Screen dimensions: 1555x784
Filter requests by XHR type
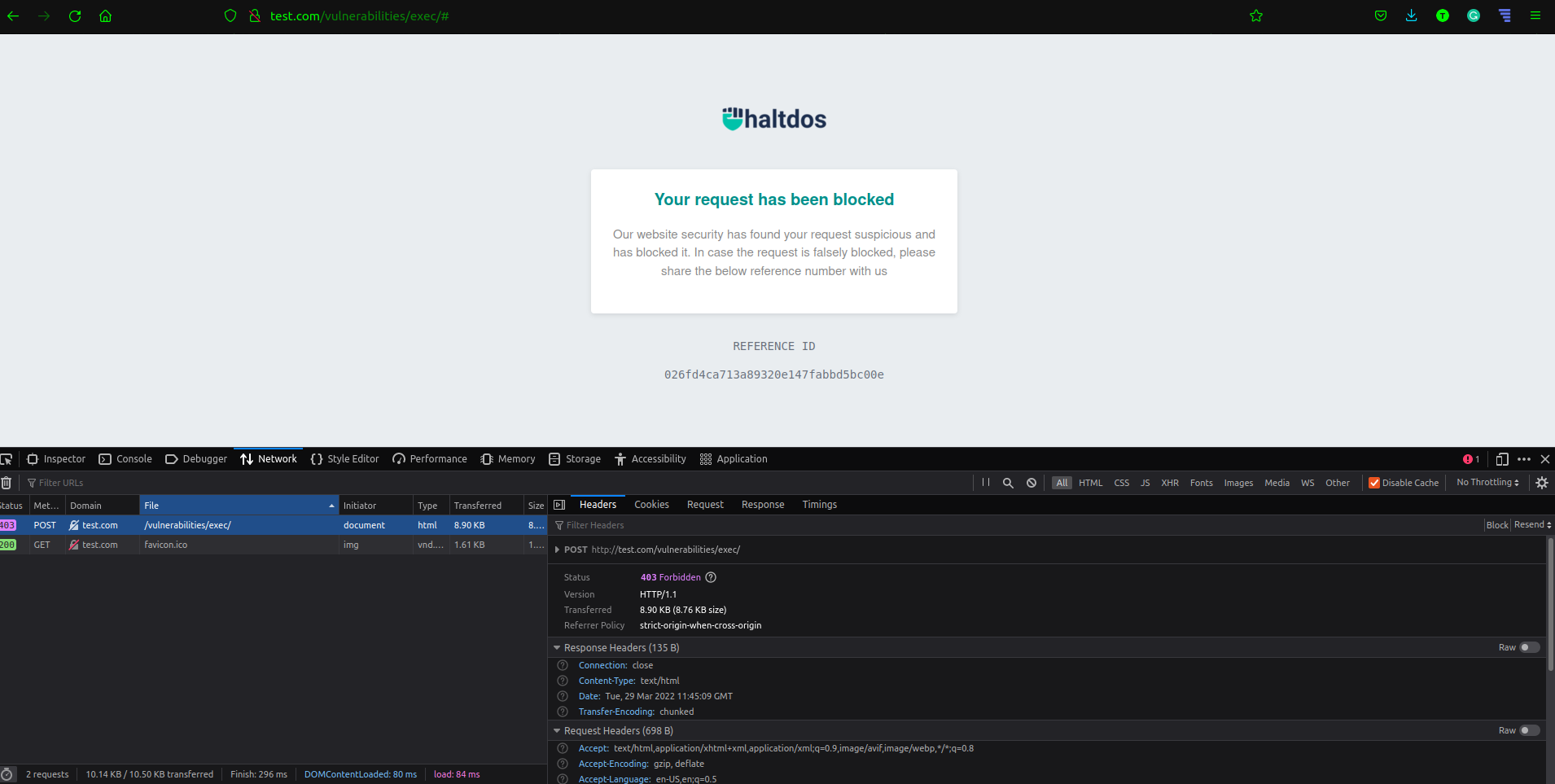pyautogui.click(x=1170, y=483)
